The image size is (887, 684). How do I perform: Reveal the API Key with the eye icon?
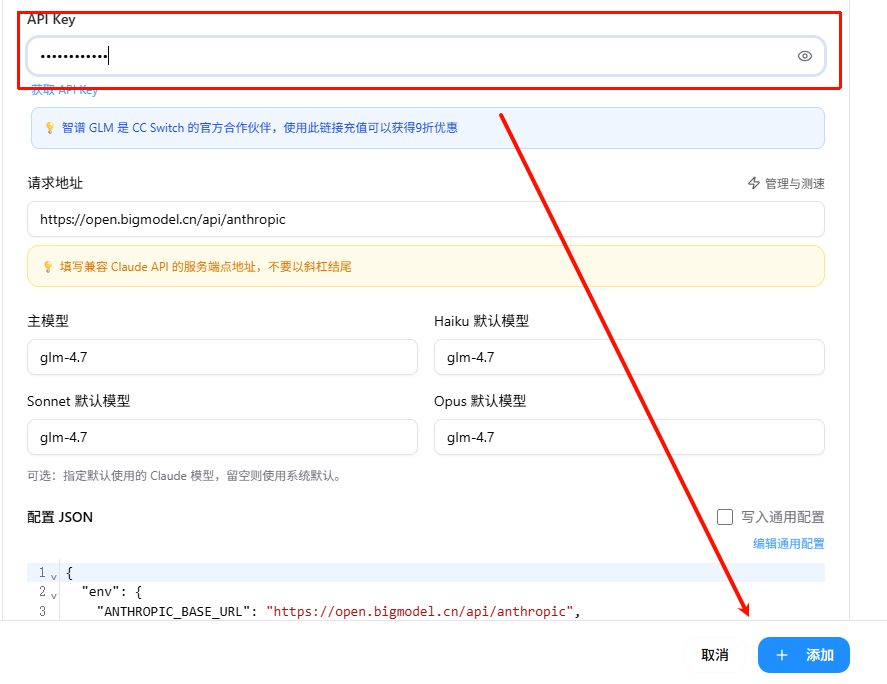point(804,56)
